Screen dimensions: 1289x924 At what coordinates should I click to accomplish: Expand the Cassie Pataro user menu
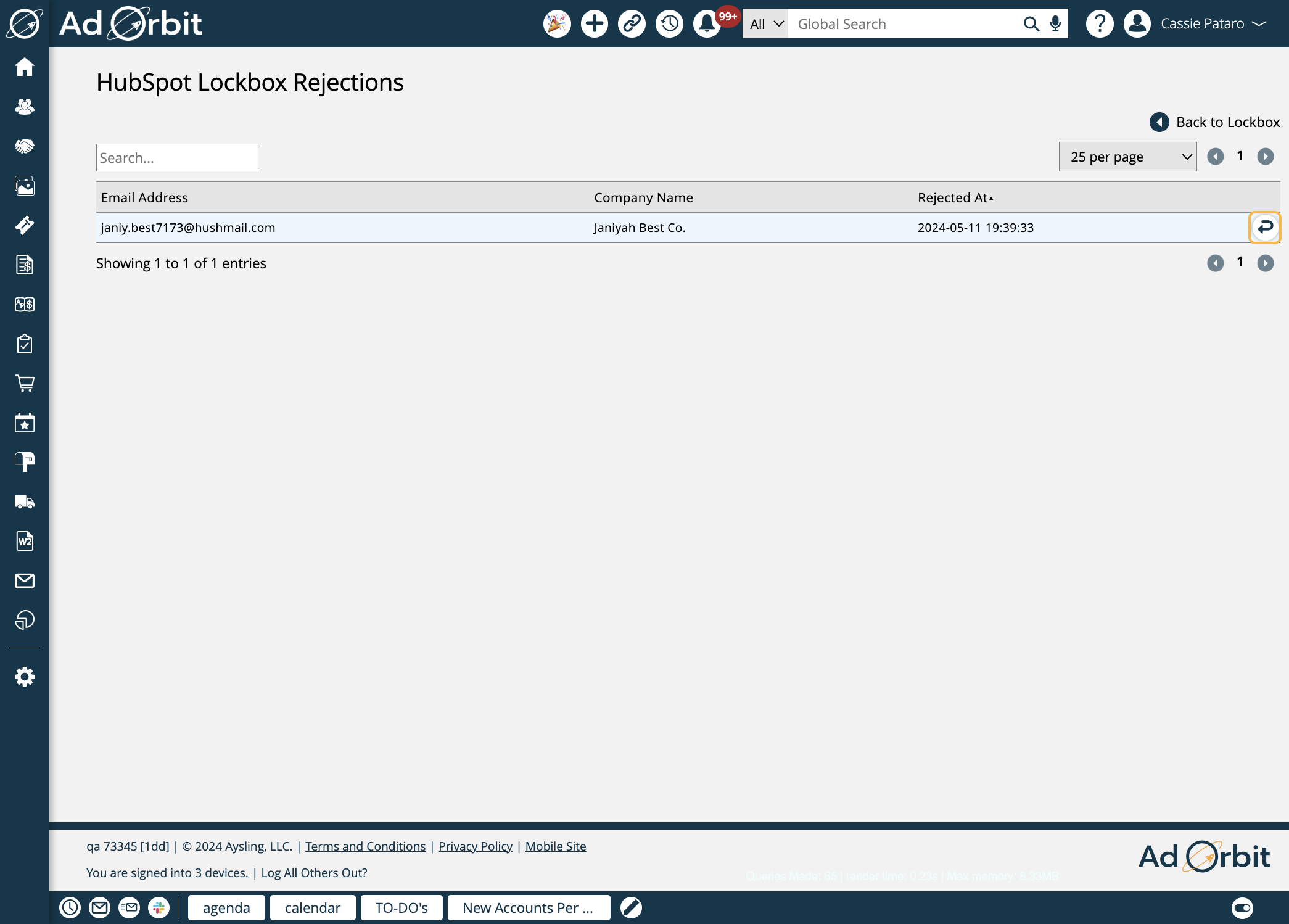click(1213, 24)
